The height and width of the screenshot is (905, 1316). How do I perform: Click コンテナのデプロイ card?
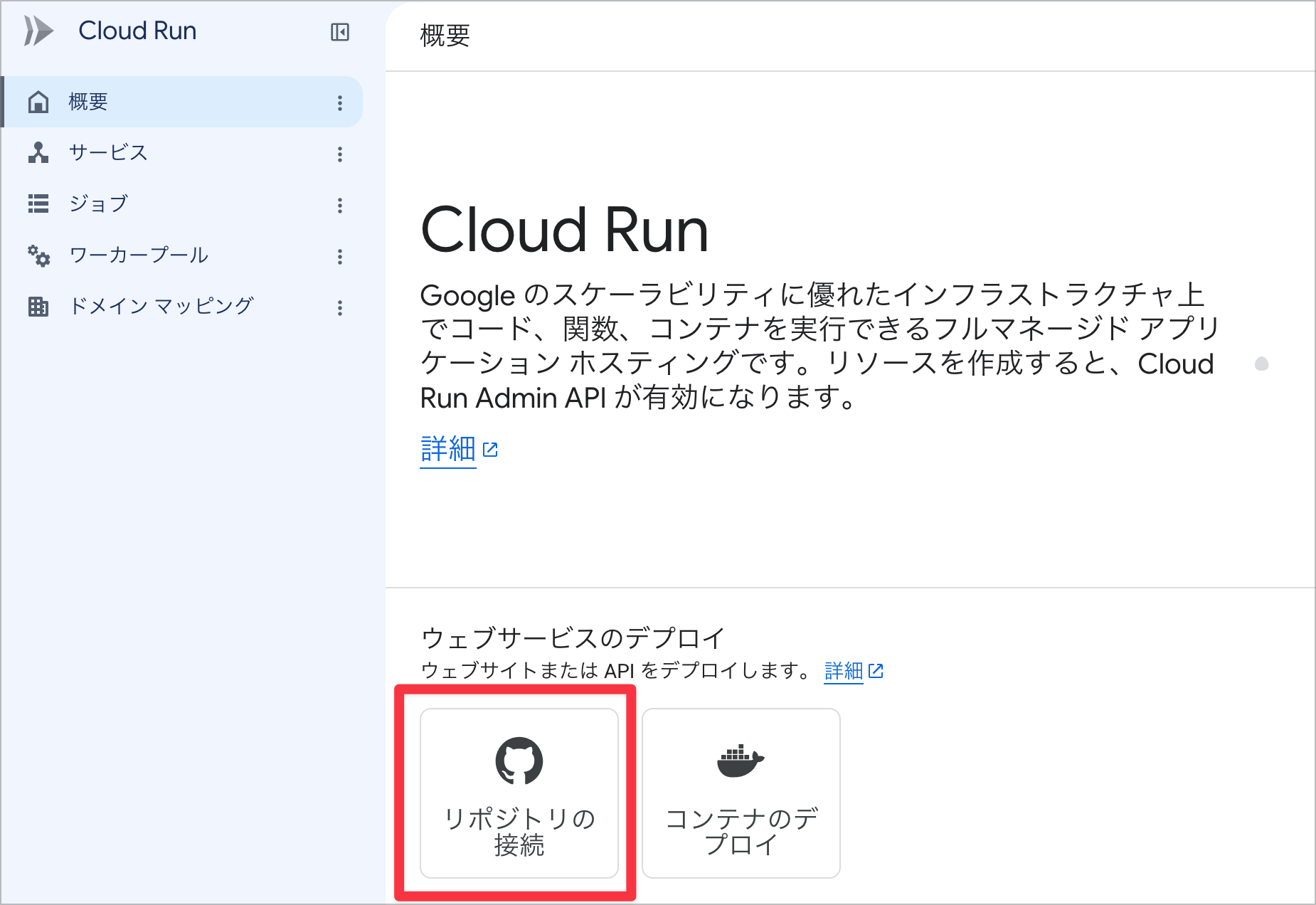tap(741, 793)
